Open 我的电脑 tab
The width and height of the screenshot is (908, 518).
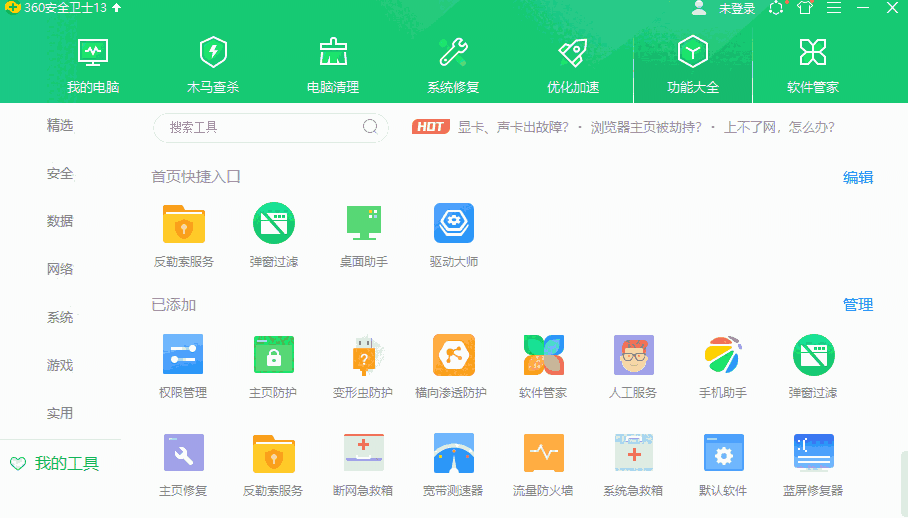pyautogui.click(x=93, y=65)
